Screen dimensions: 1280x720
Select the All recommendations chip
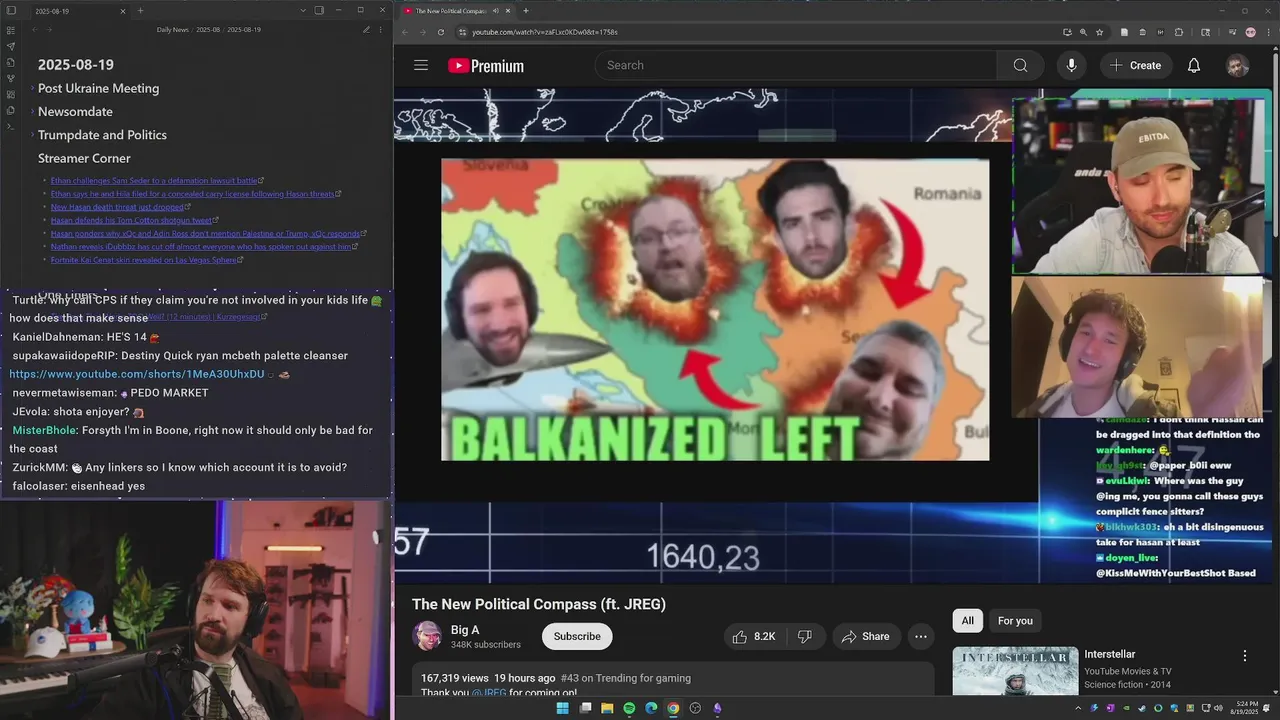pyautogui.click(x=967, y=621)
